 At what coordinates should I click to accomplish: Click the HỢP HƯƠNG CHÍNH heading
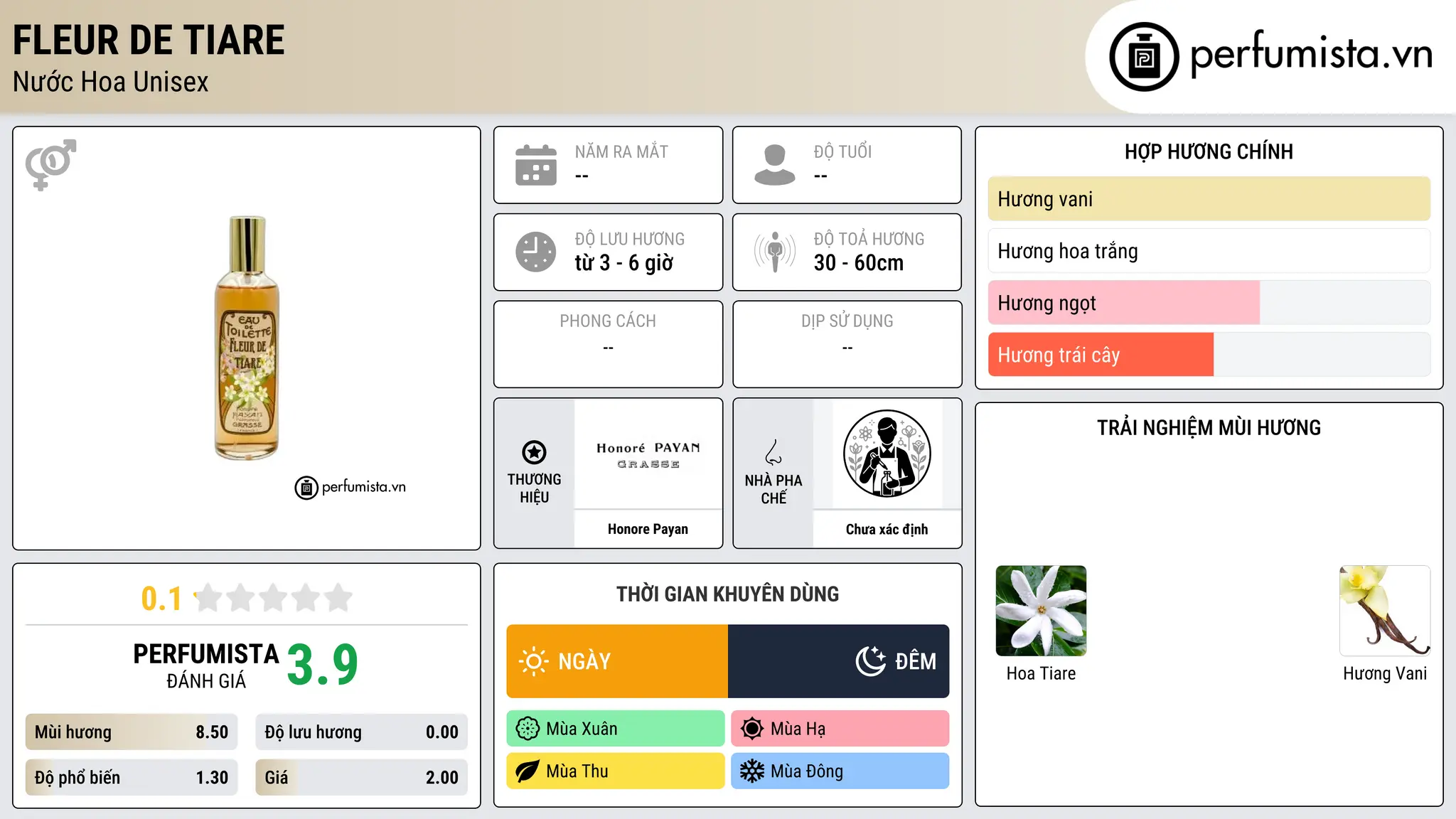pos(1209,151)
